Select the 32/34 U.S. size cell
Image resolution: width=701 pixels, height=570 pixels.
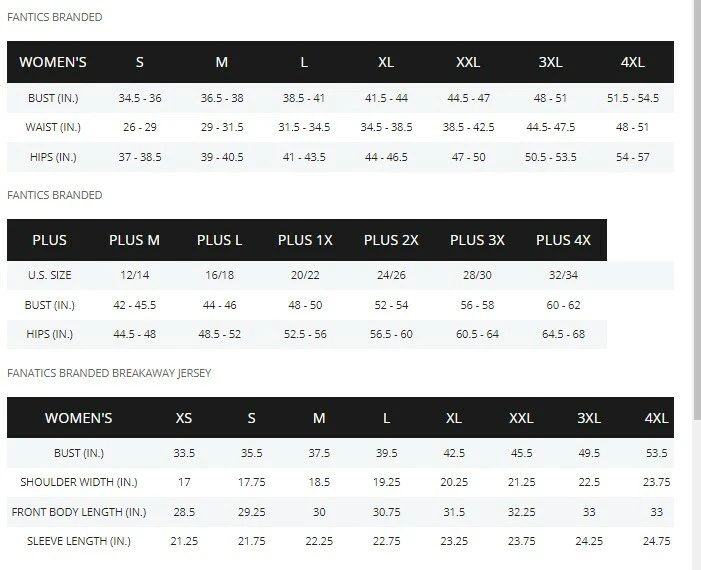click(563, 275)
